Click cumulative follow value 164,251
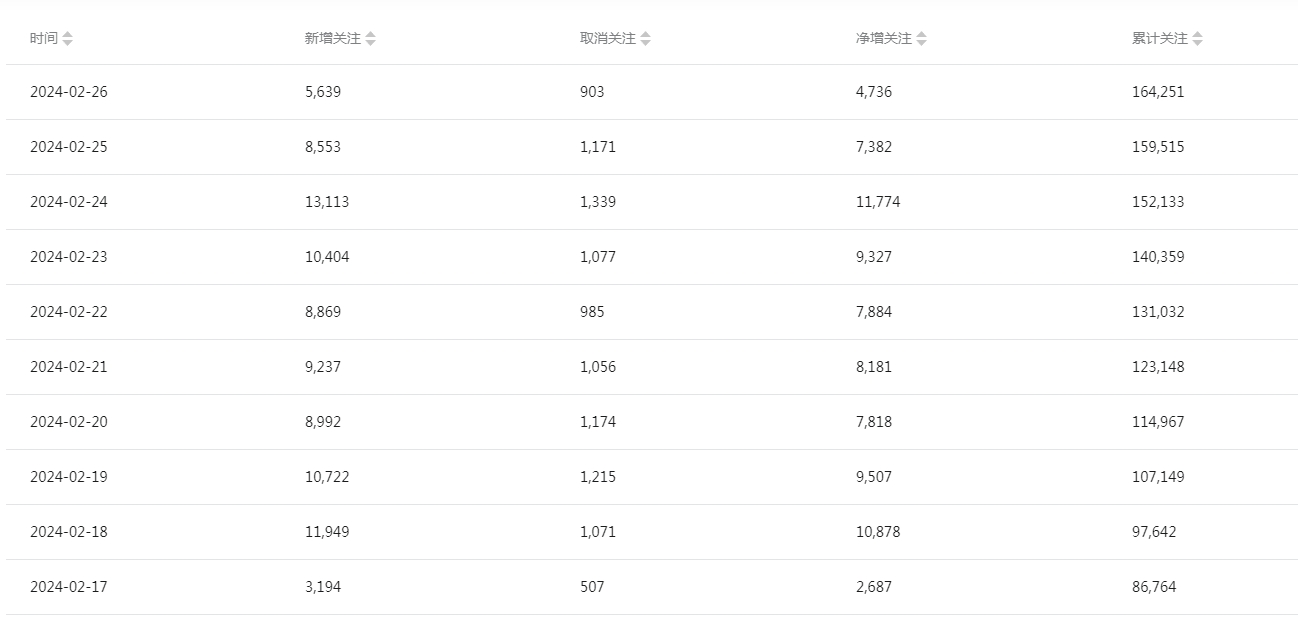This screenshot has height=623, width=1298. pyautogui.click(x=1158, y=92)
